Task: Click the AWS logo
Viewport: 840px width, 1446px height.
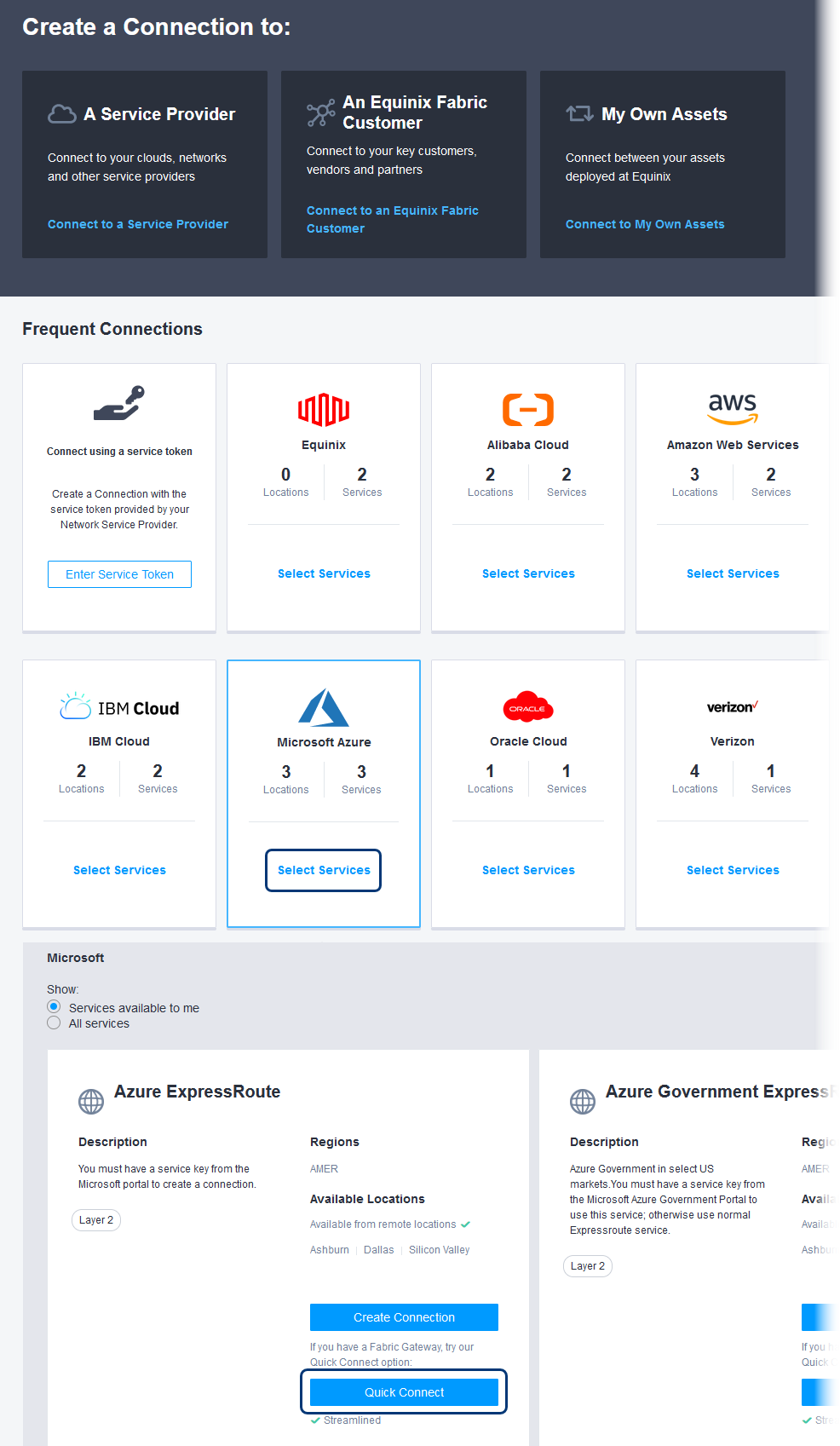Action: point(733,409)
